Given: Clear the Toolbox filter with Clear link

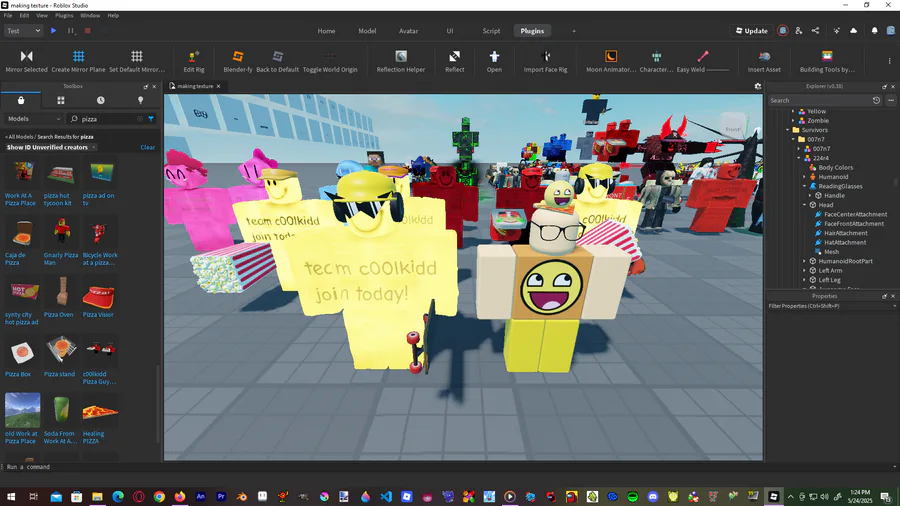Looking at the screenshot, I should [148, 147].
